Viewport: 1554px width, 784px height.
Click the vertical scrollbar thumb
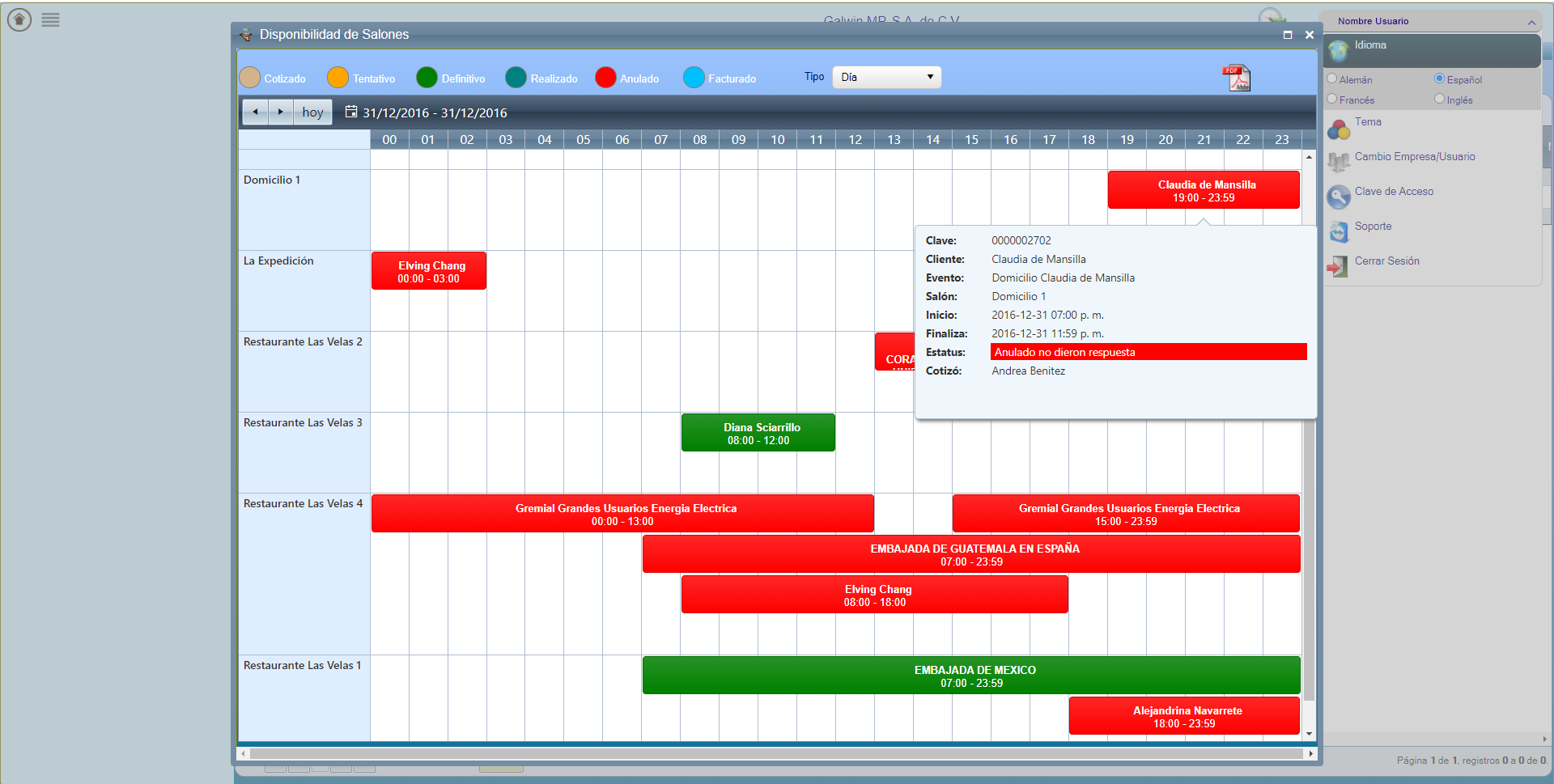pos(1309,559)
